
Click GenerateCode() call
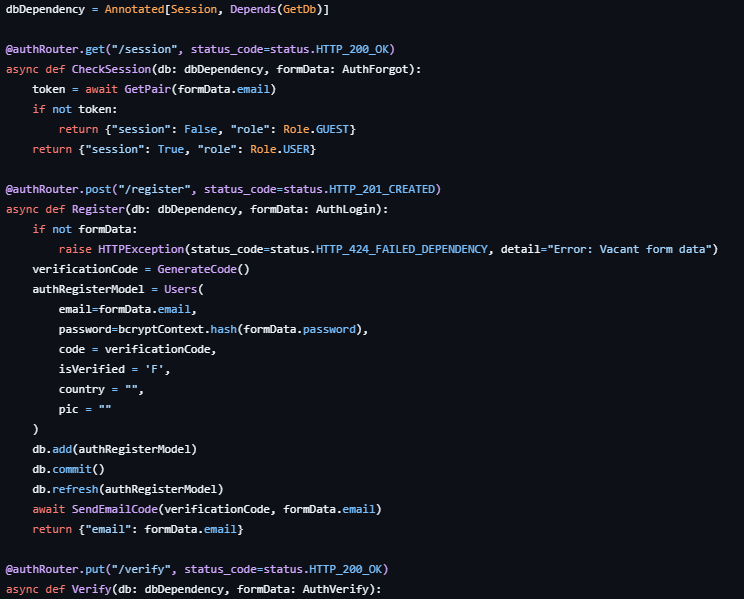click(x=204, y=269)
